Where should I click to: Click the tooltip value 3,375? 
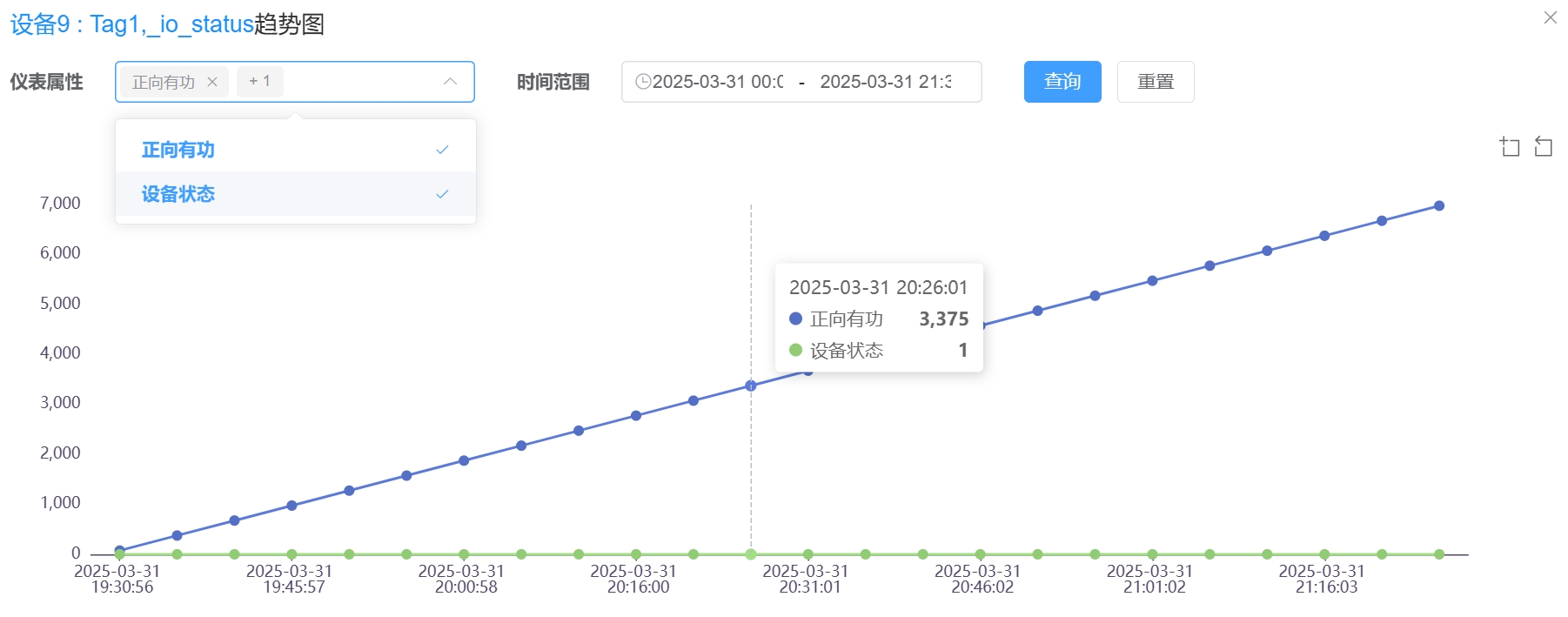tap(944, 319)
